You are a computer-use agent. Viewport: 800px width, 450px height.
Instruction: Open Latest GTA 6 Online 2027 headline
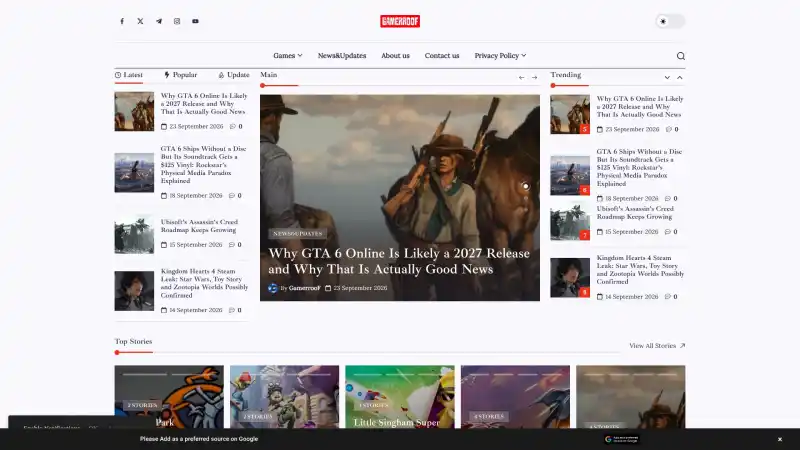click(204, 104)
